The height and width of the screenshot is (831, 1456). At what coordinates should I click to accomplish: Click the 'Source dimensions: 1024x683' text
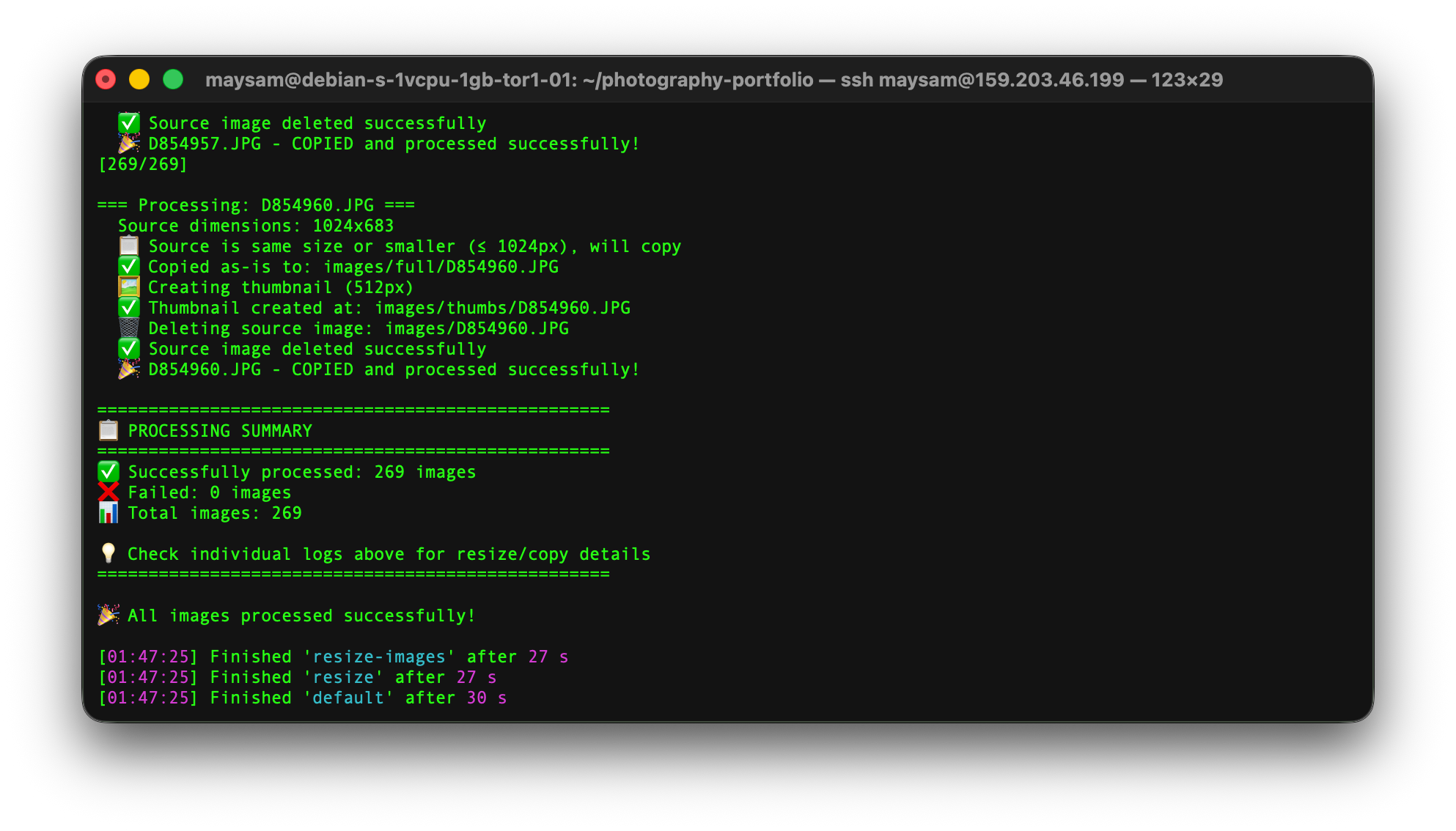[256, 226]
